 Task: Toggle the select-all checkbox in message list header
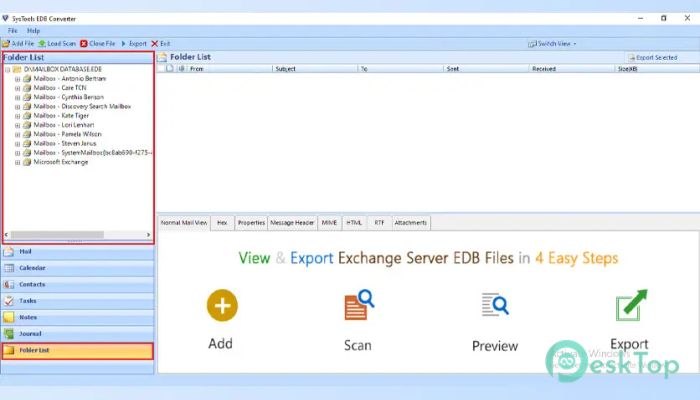coord(161,69)
